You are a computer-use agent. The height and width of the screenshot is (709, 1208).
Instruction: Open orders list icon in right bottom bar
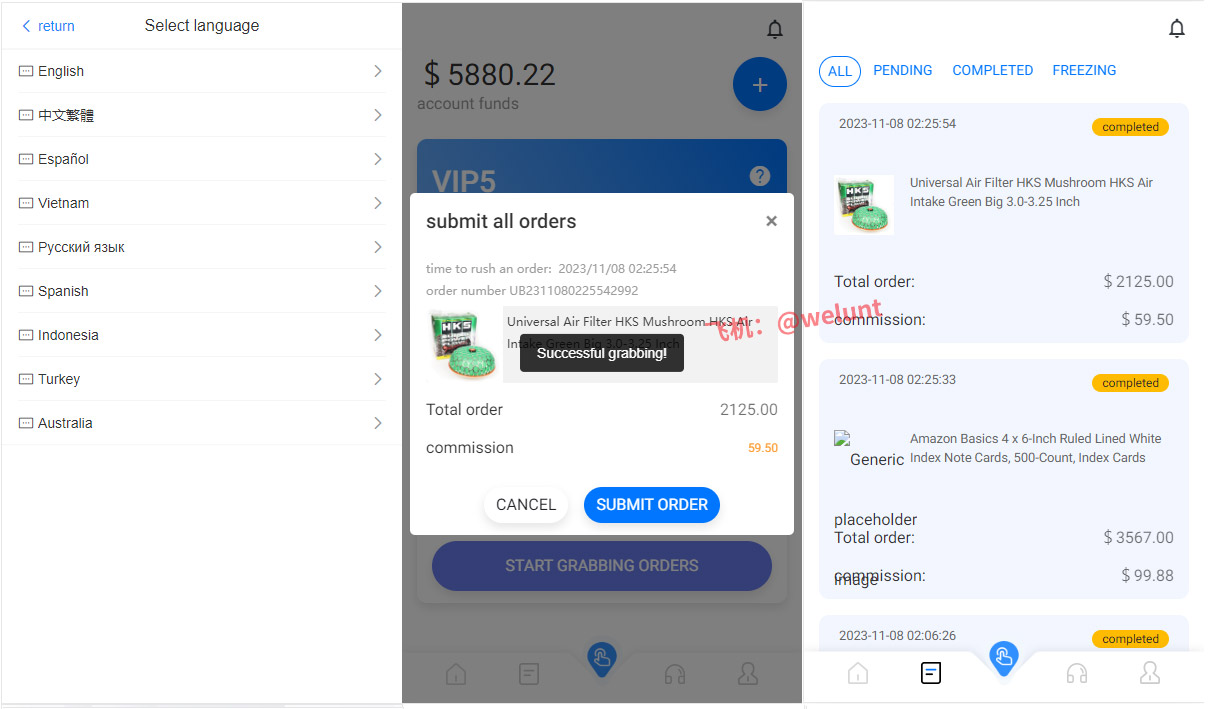[931, 674]
